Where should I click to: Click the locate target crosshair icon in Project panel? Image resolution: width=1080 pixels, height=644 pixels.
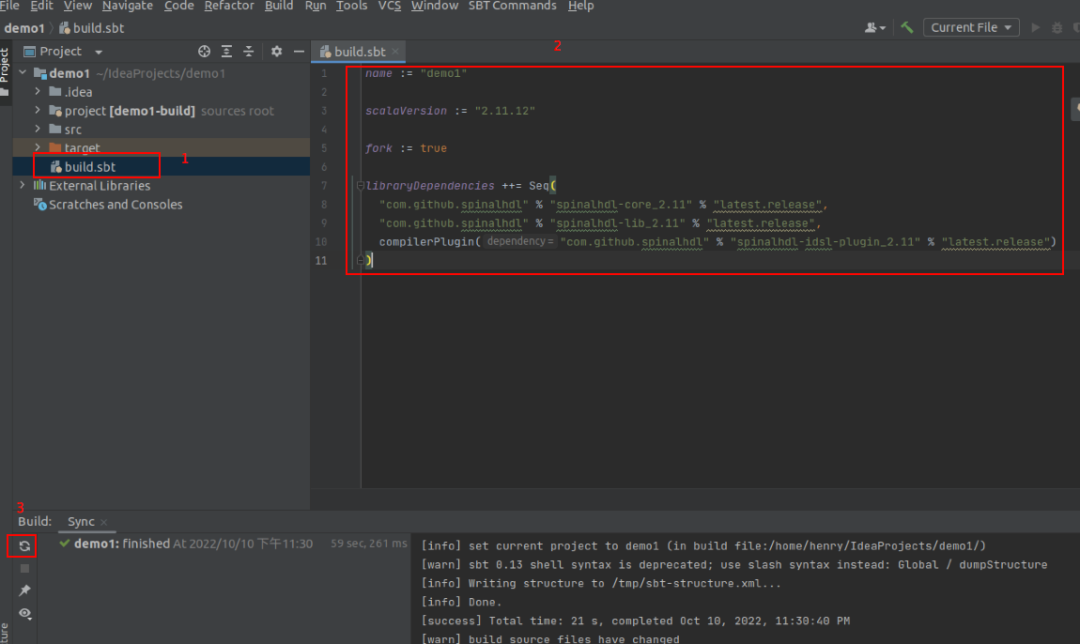point(204,51)
